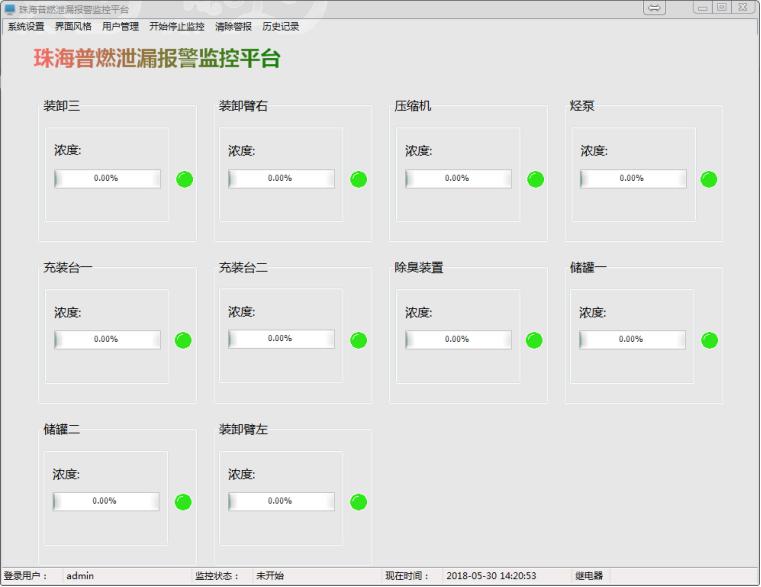Click the 储罐二 group title
761x587 pixels.
coord(62,429)
